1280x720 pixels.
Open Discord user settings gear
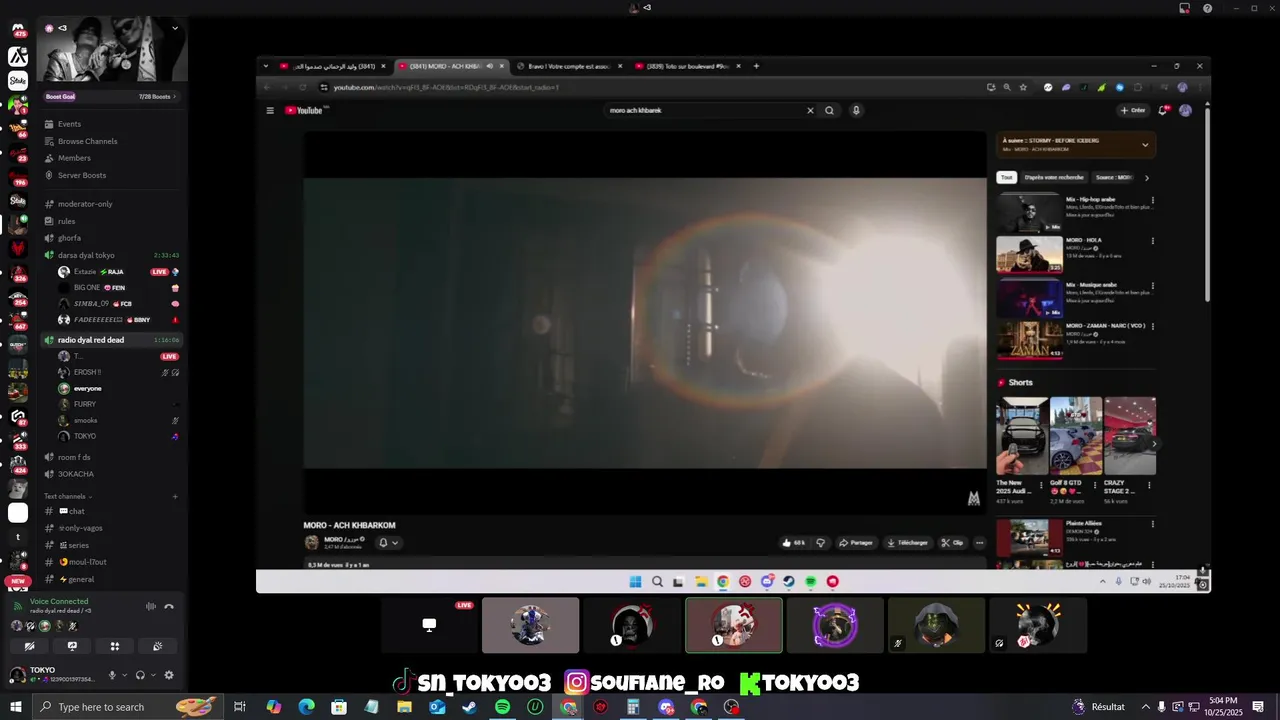[x=168, y=675]
